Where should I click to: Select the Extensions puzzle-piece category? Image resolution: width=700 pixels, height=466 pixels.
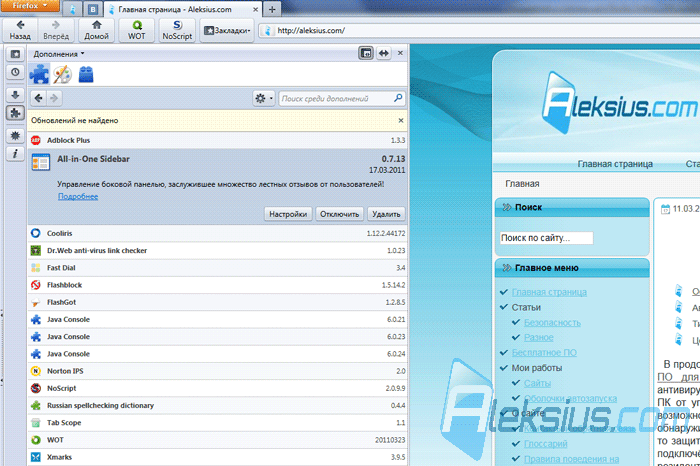[x=39, y=74]
